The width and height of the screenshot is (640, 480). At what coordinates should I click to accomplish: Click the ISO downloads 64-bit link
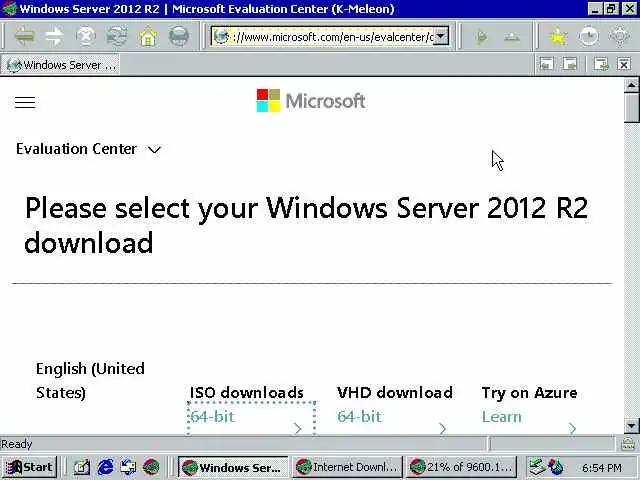212,417
